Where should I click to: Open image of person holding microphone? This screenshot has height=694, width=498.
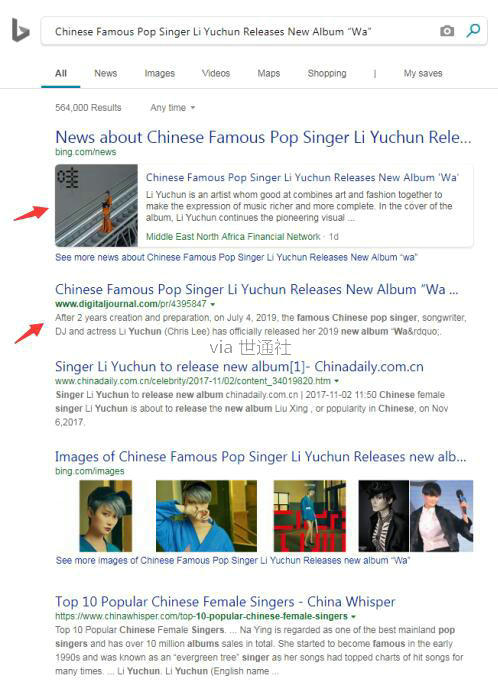442,516
